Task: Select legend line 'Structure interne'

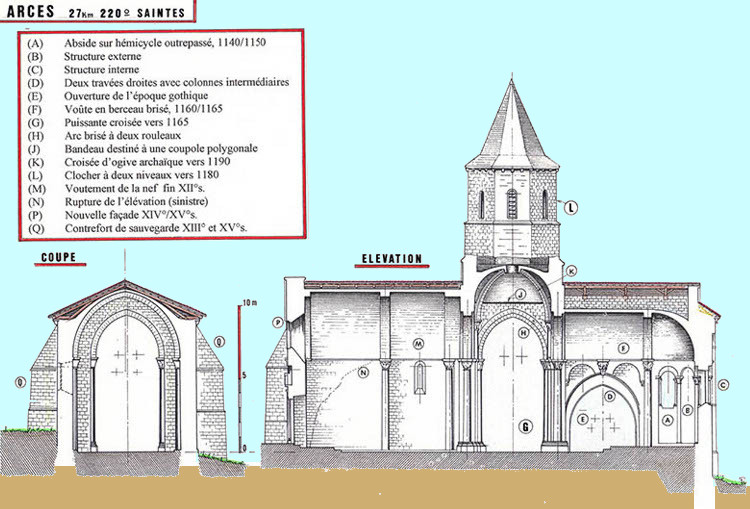Action: pos(102,69)
